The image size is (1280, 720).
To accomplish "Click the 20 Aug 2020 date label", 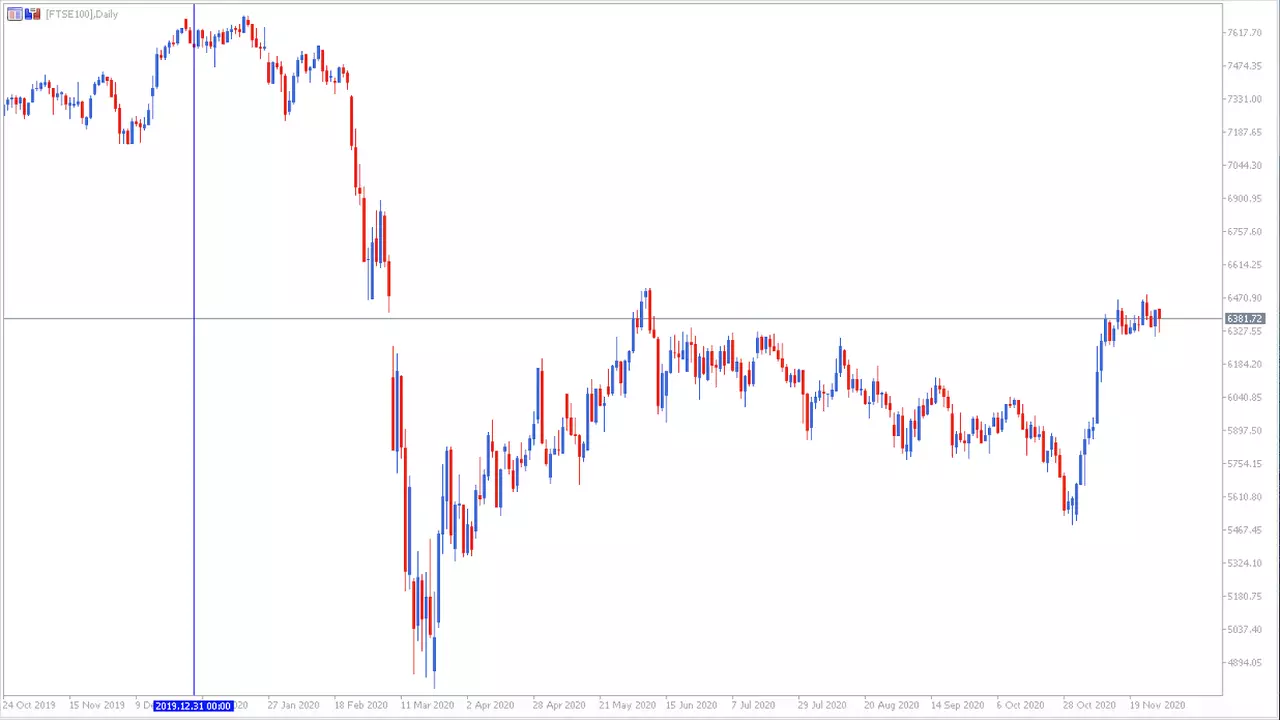I will [891, 705].
